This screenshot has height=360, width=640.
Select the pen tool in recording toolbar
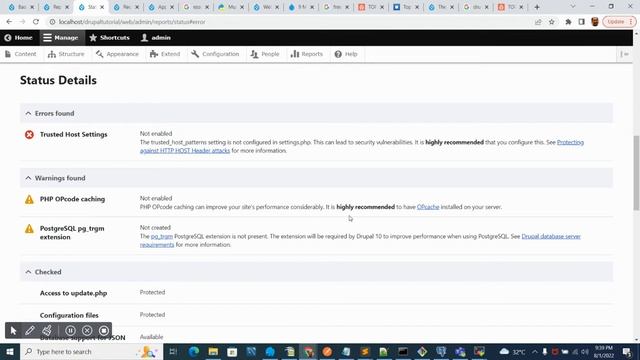pyautogui.click(x=30, y=331)
